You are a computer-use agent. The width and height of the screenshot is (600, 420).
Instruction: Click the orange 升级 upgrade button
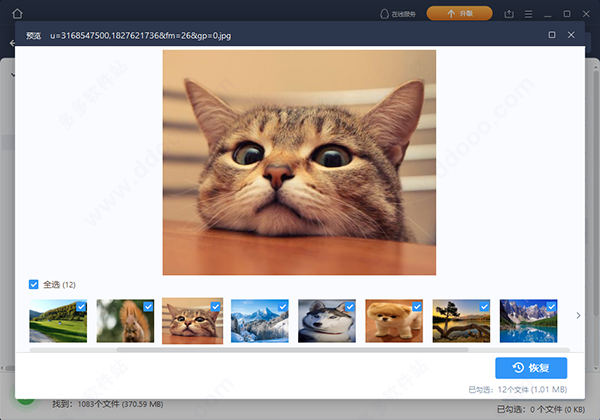(x=459, y=13)
